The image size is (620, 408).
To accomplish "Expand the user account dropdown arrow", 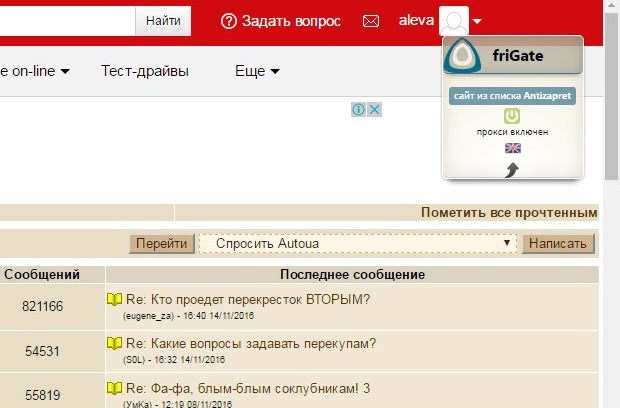I will point(478,21).
